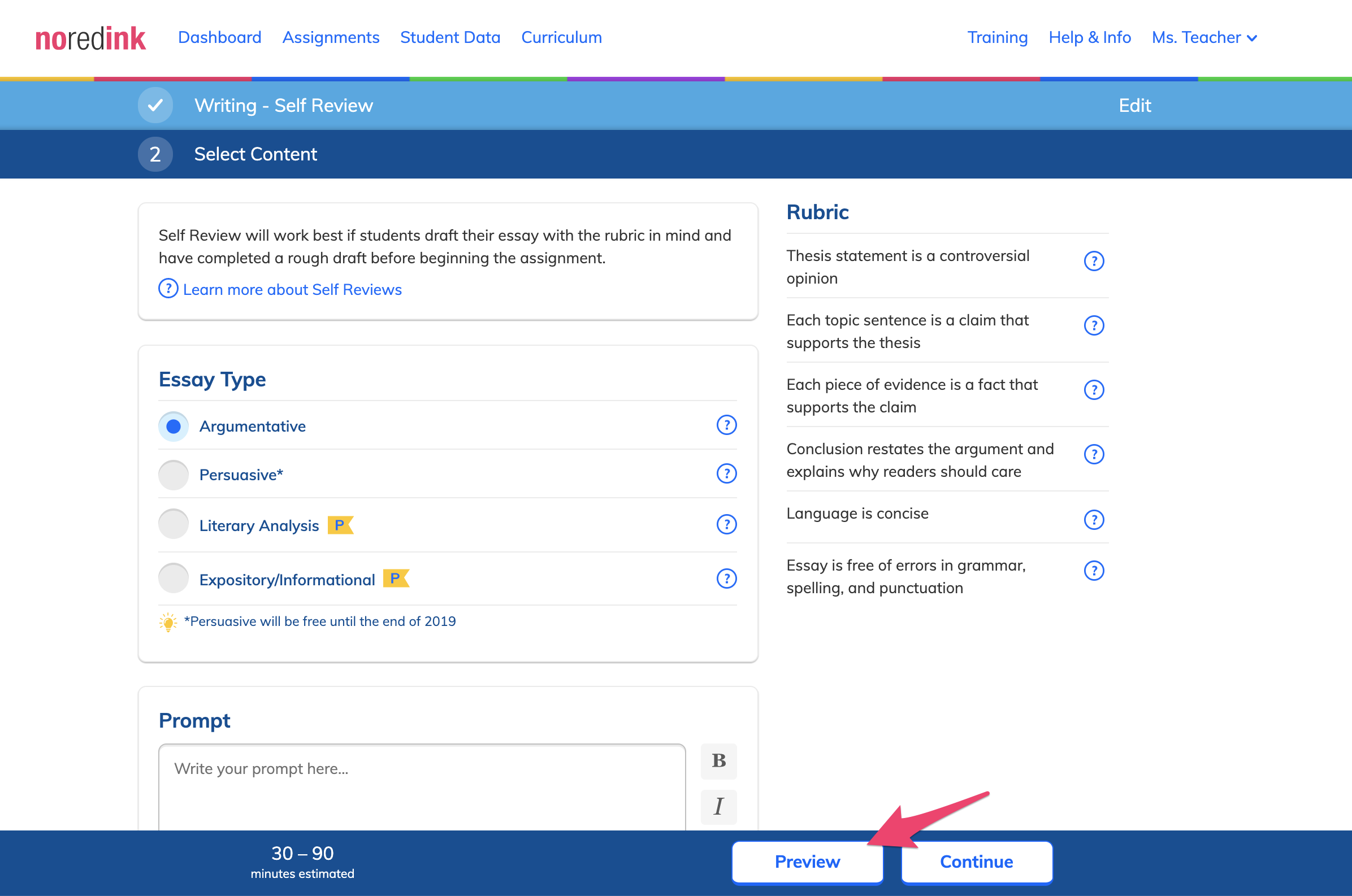The height and width of the screenshot is (896, 1352).
Task: Toggle bold formatting in prompt editor
Action: pyautogui.click(x=718, y=761)
